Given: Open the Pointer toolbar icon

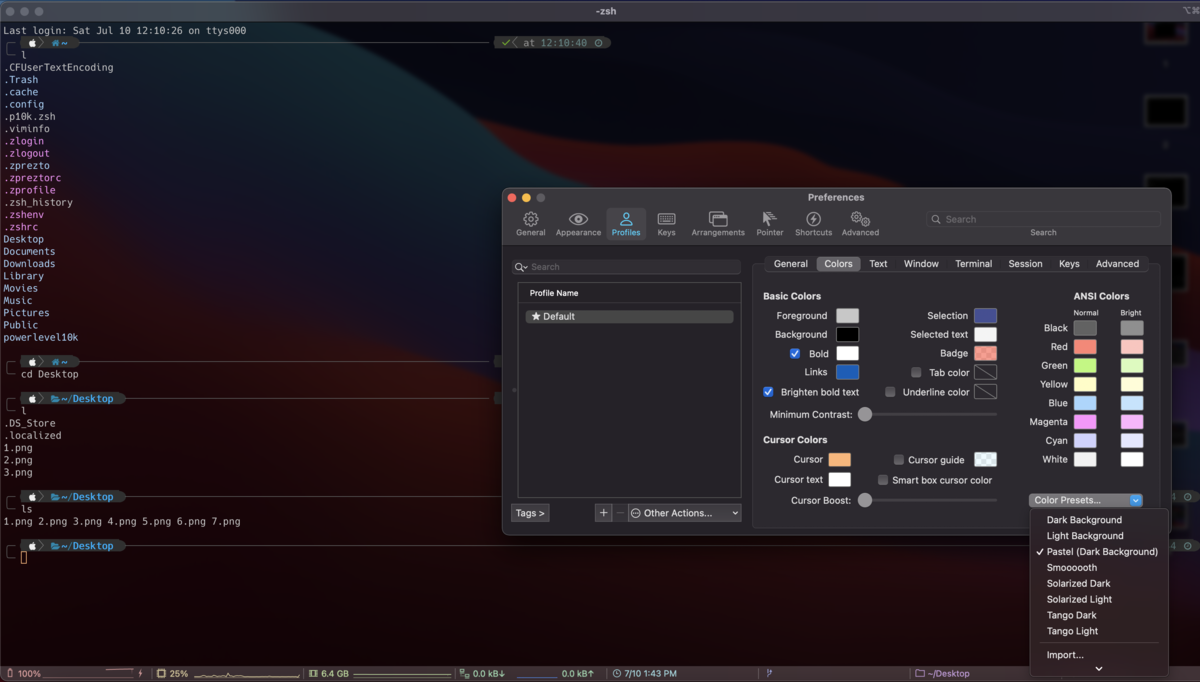Looking at the screenshot, I should (x=770, y=224).
